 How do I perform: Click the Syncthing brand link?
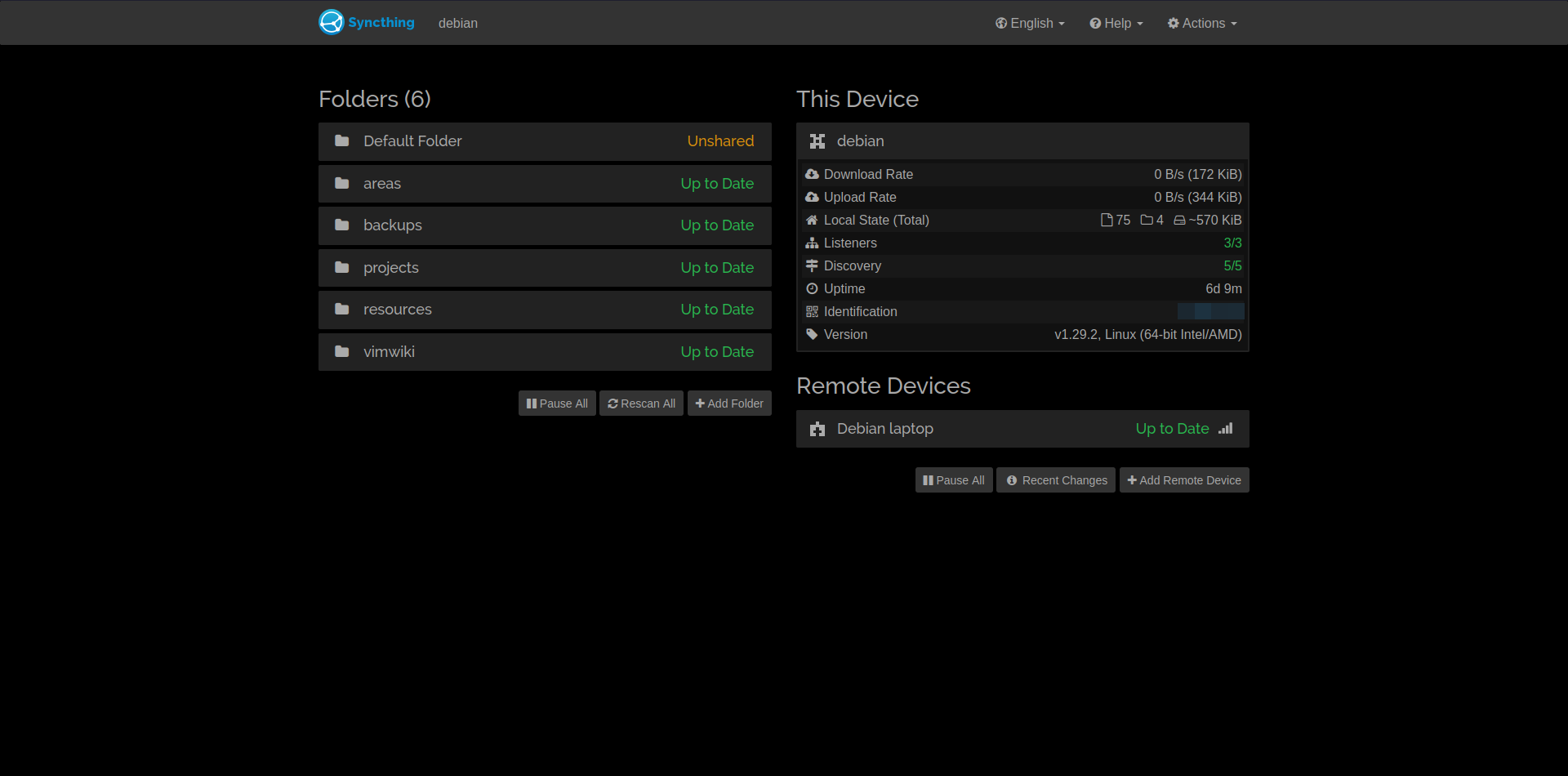367,22
